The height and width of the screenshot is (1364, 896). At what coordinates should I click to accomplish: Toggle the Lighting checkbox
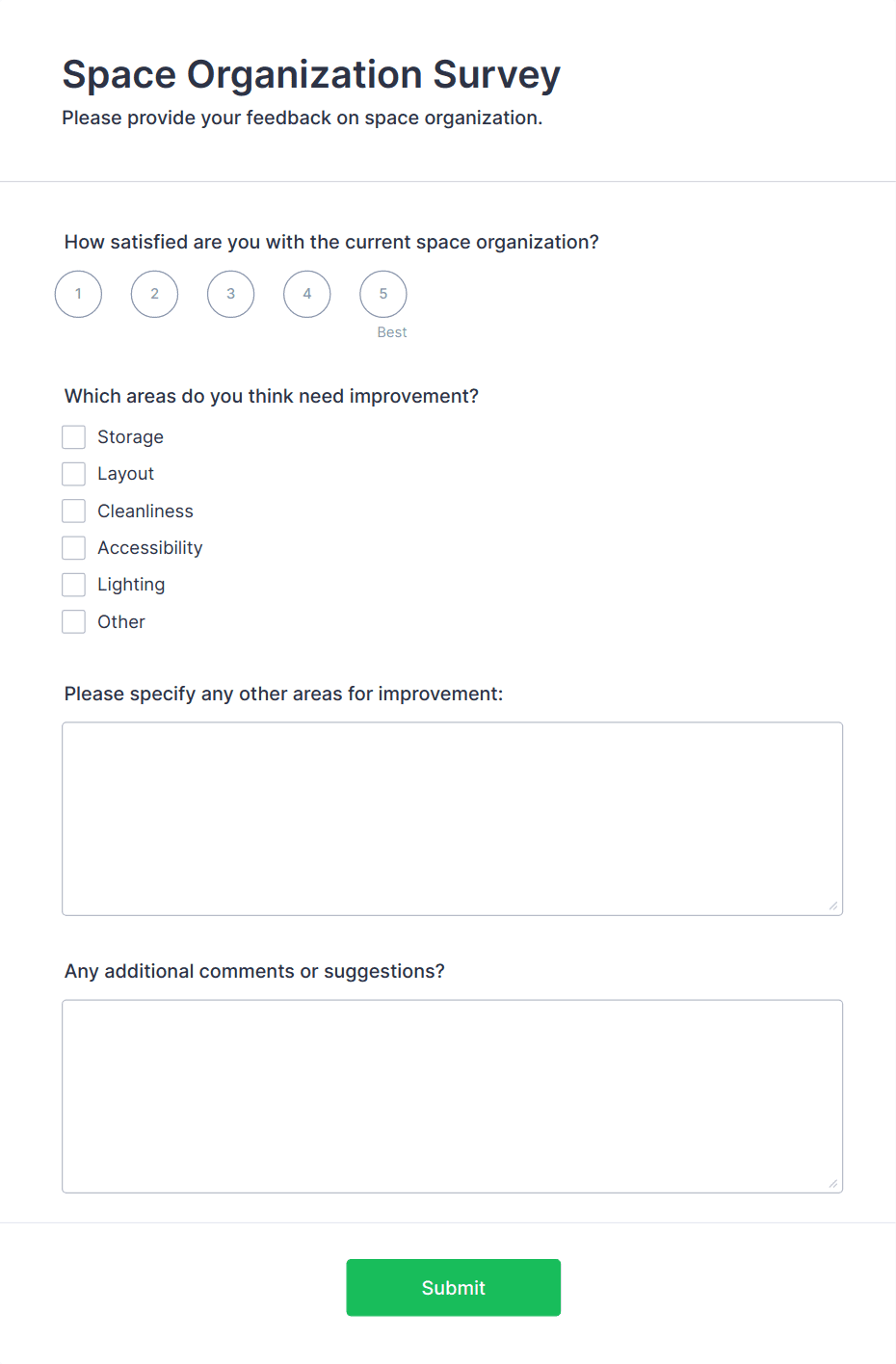tap(73, 585)
